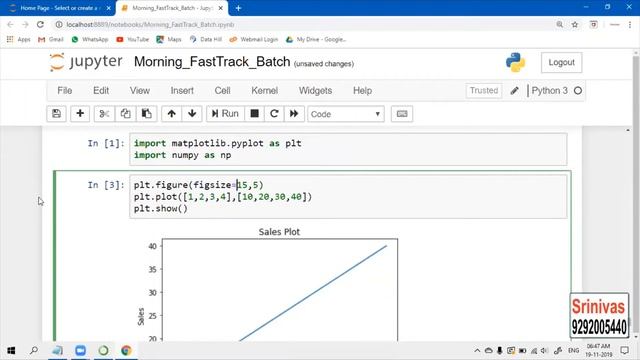Open Windows Start menu

11,351
